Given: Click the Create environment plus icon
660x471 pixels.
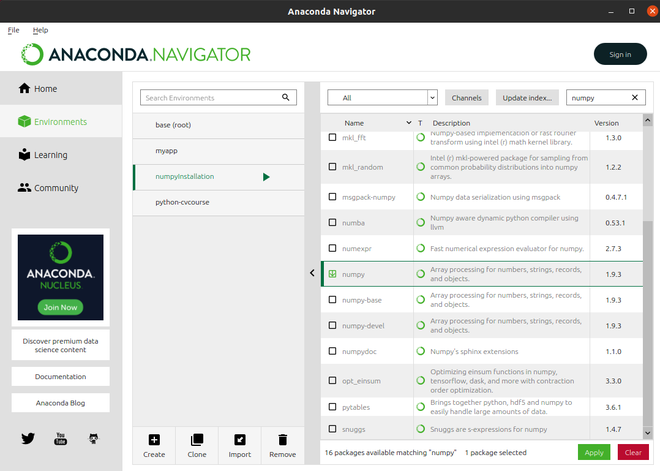Looking at the screenshot, I should pos(154,440).
